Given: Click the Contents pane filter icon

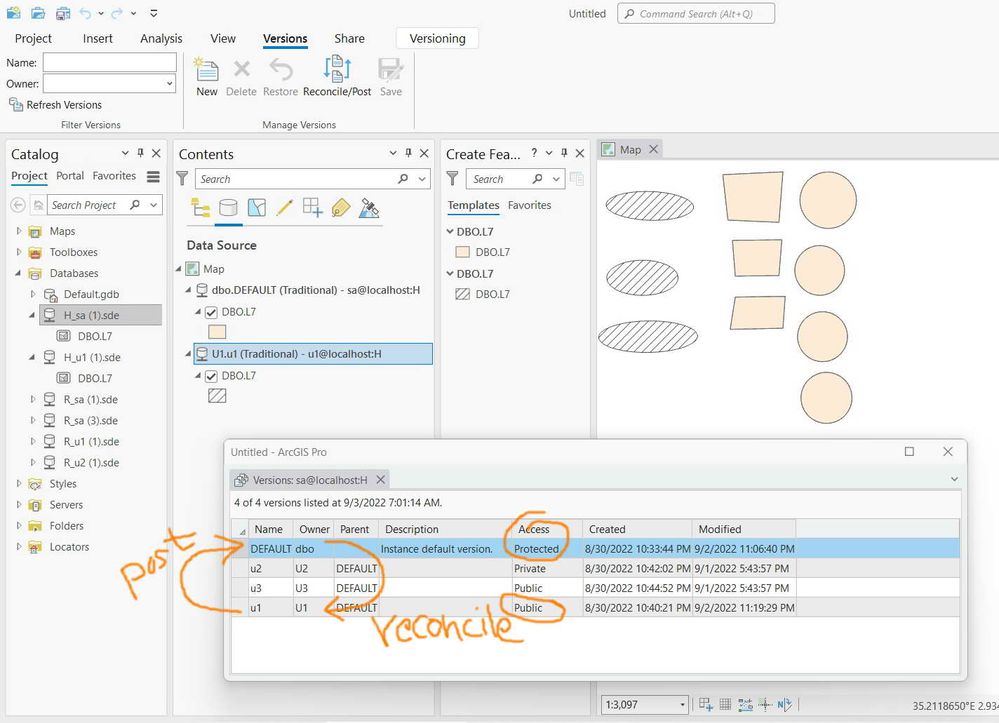Looking at the screenshot, I should (x=182, y=178).
